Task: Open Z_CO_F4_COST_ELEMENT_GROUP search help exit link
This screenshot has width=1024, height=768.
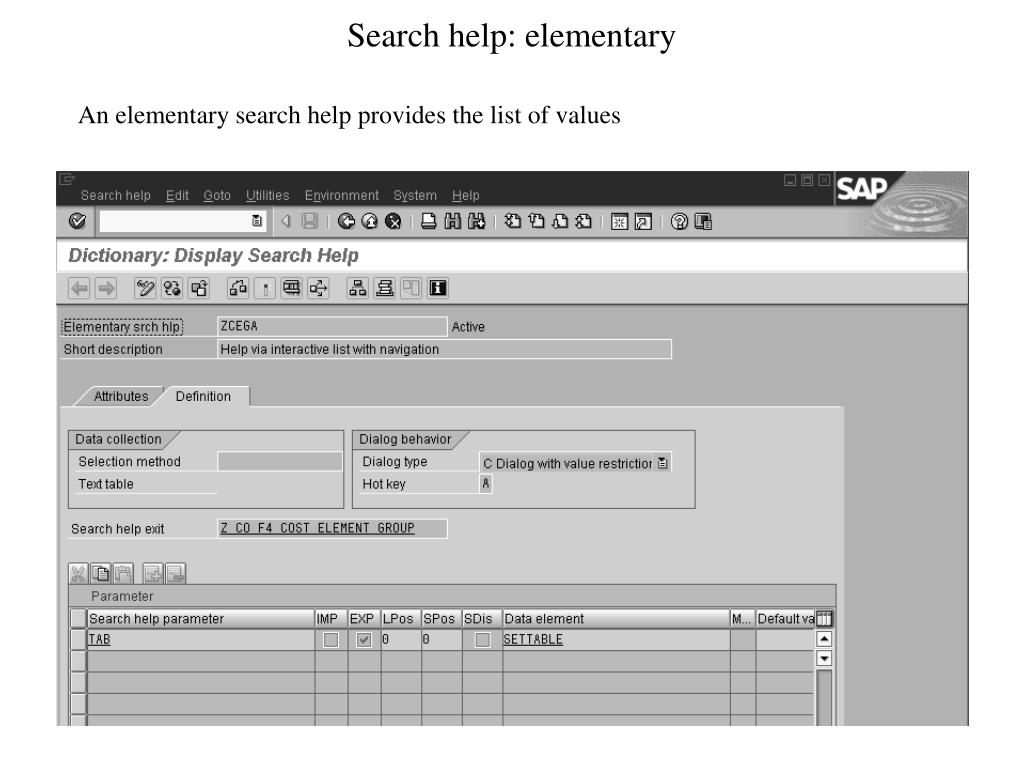Action: click(x=317, y=528)
